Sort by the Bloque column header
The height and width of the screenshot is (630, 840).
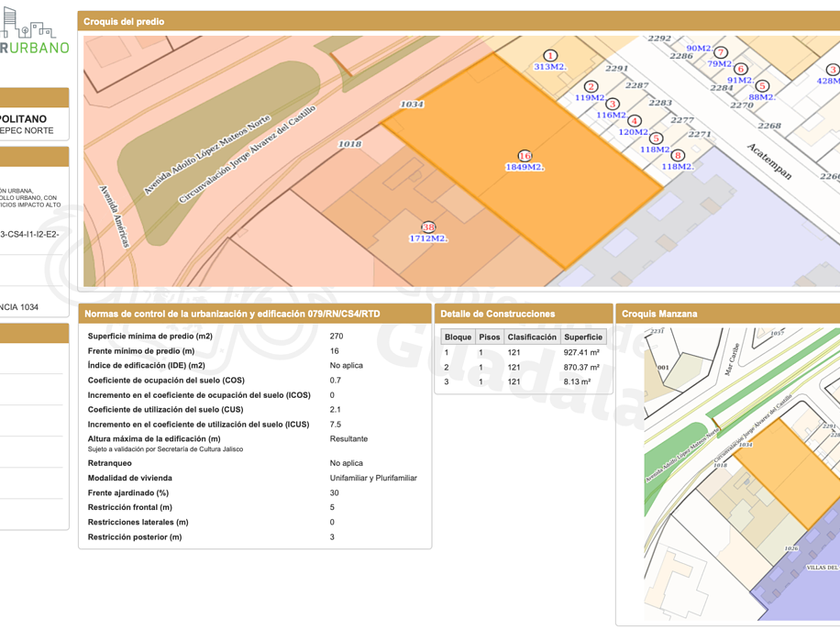click(x=457, y=337)
